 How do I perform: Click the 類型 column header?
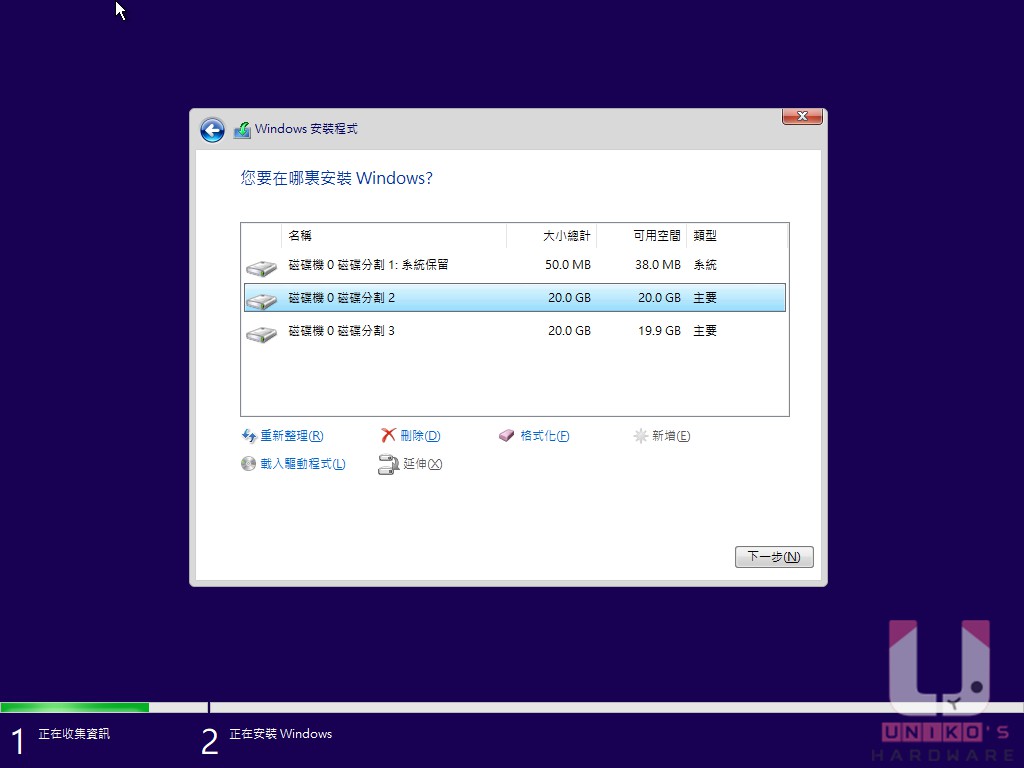click(x=738, y=236)
